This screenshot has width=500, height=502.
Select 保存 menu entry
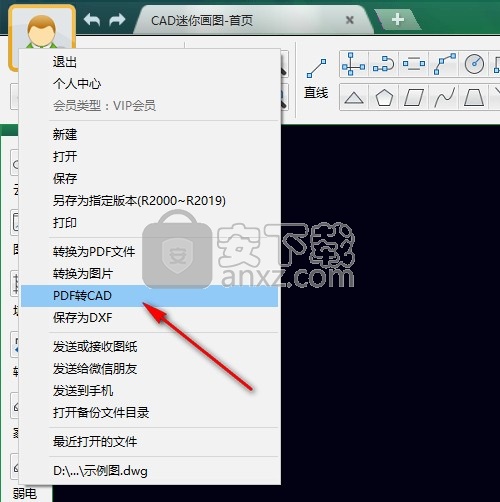(149, 178)
